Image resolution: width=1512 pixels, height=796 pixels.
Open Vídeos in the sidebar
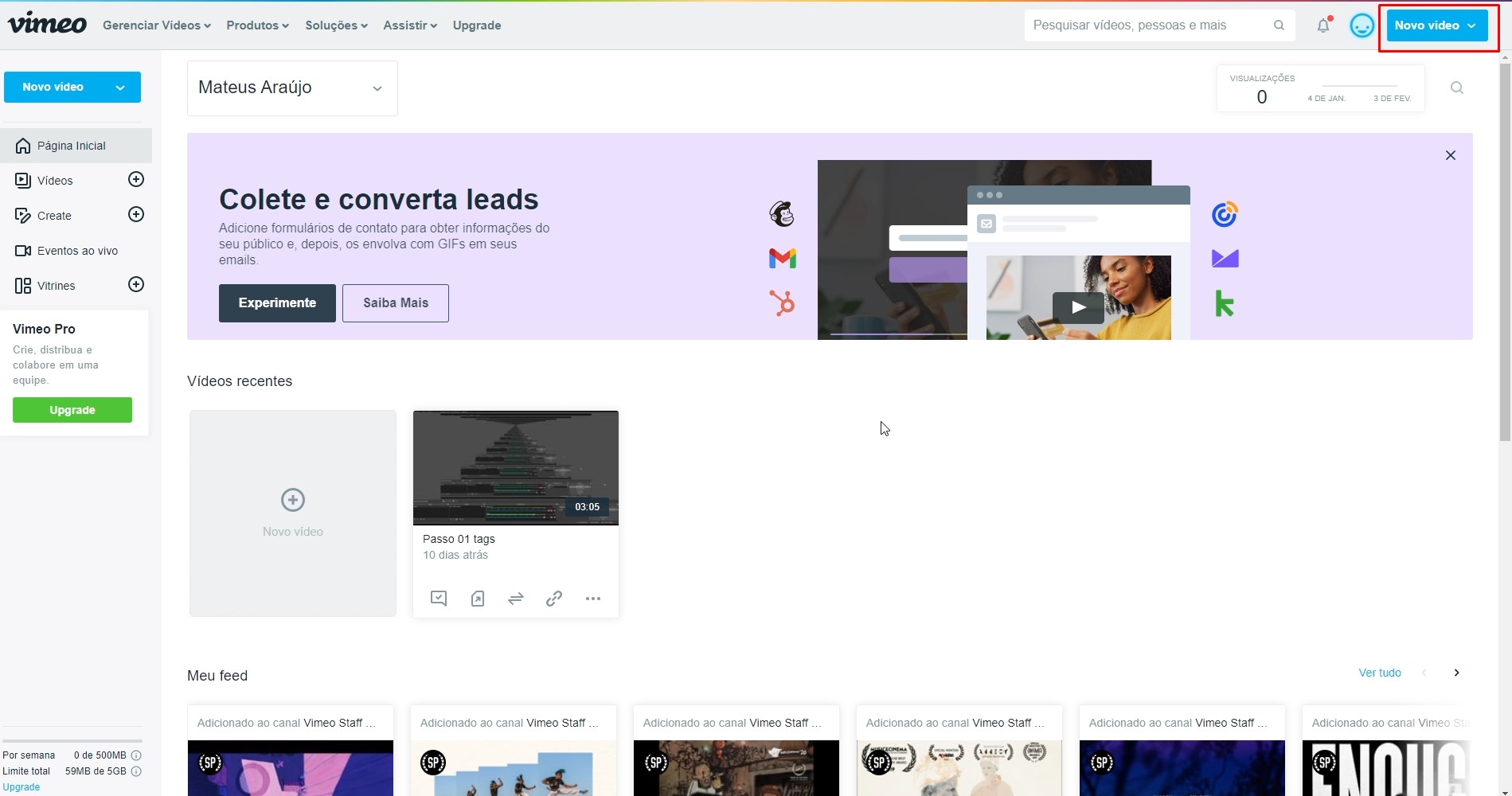pyautogui.click(x=55, y=181)
